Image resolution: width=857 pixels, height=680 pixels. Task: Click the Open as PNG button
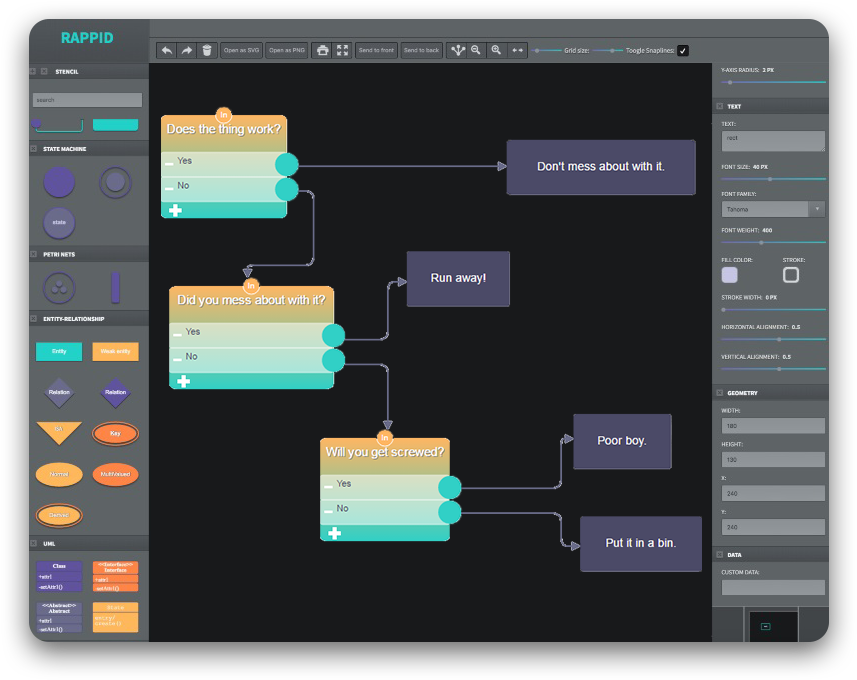(287, 50)
